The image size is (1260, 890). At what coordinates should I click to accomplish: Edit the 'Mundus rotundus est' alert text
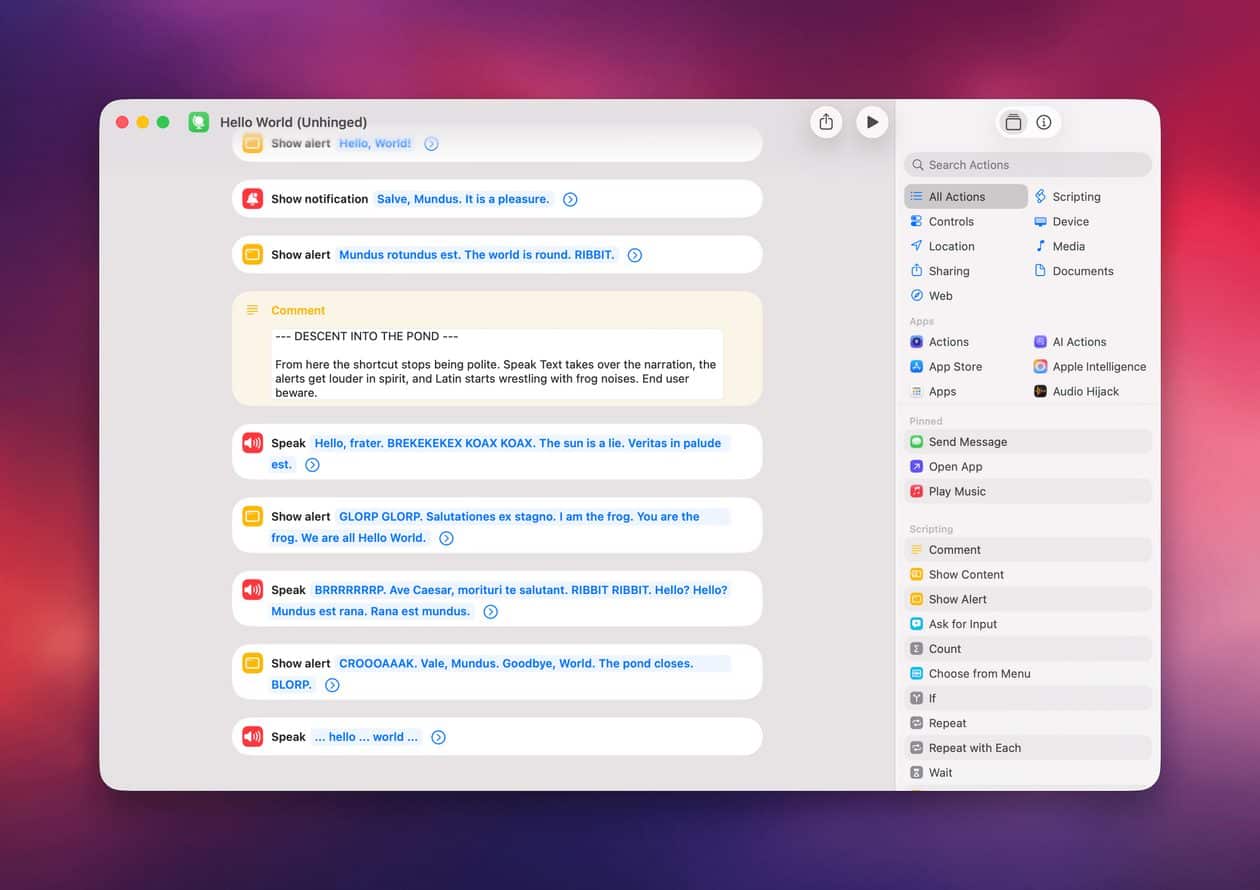click(x=477, y=255)
